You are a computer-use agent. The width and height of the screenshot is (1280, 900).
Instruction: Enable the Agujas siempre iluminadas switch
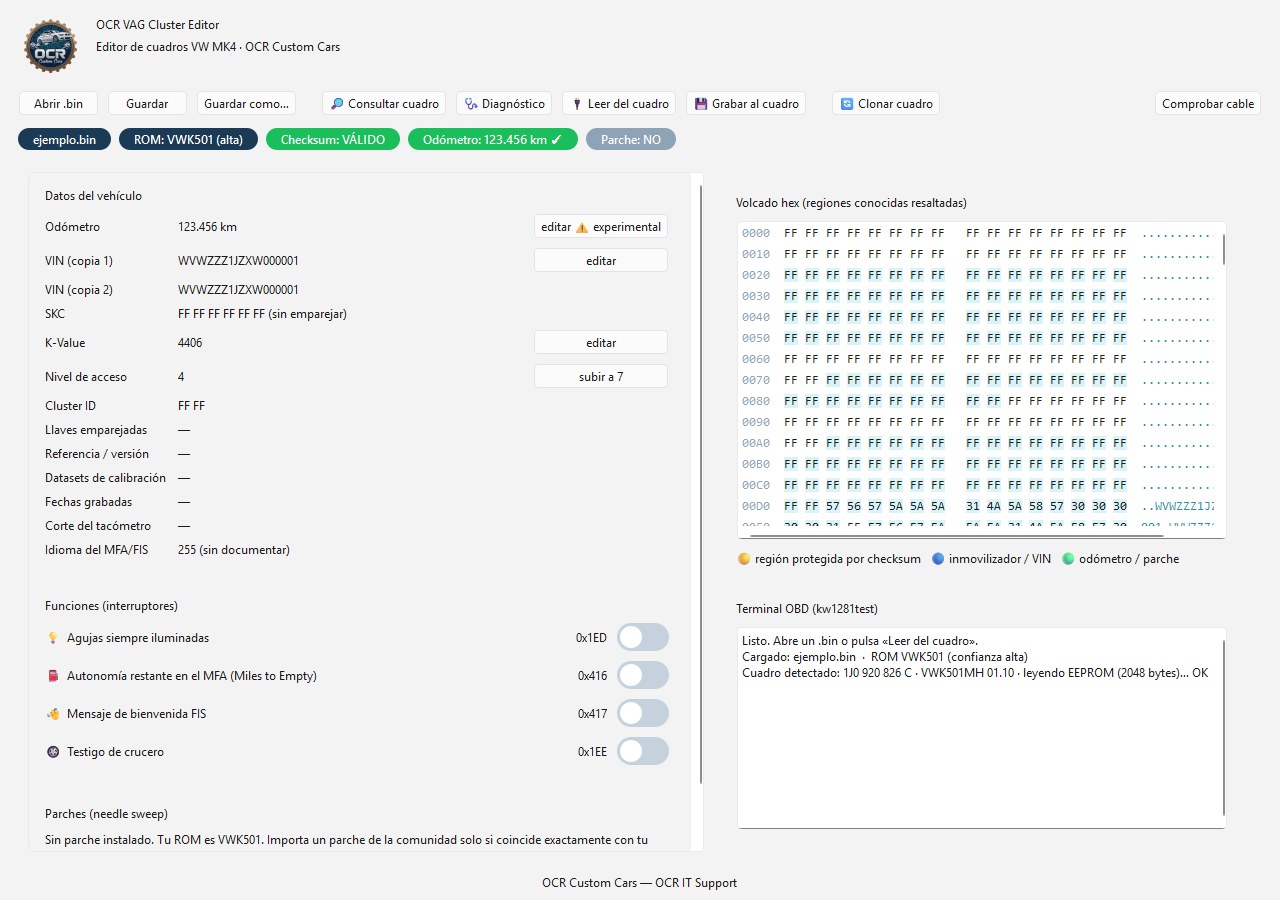[x=642, y=637]
